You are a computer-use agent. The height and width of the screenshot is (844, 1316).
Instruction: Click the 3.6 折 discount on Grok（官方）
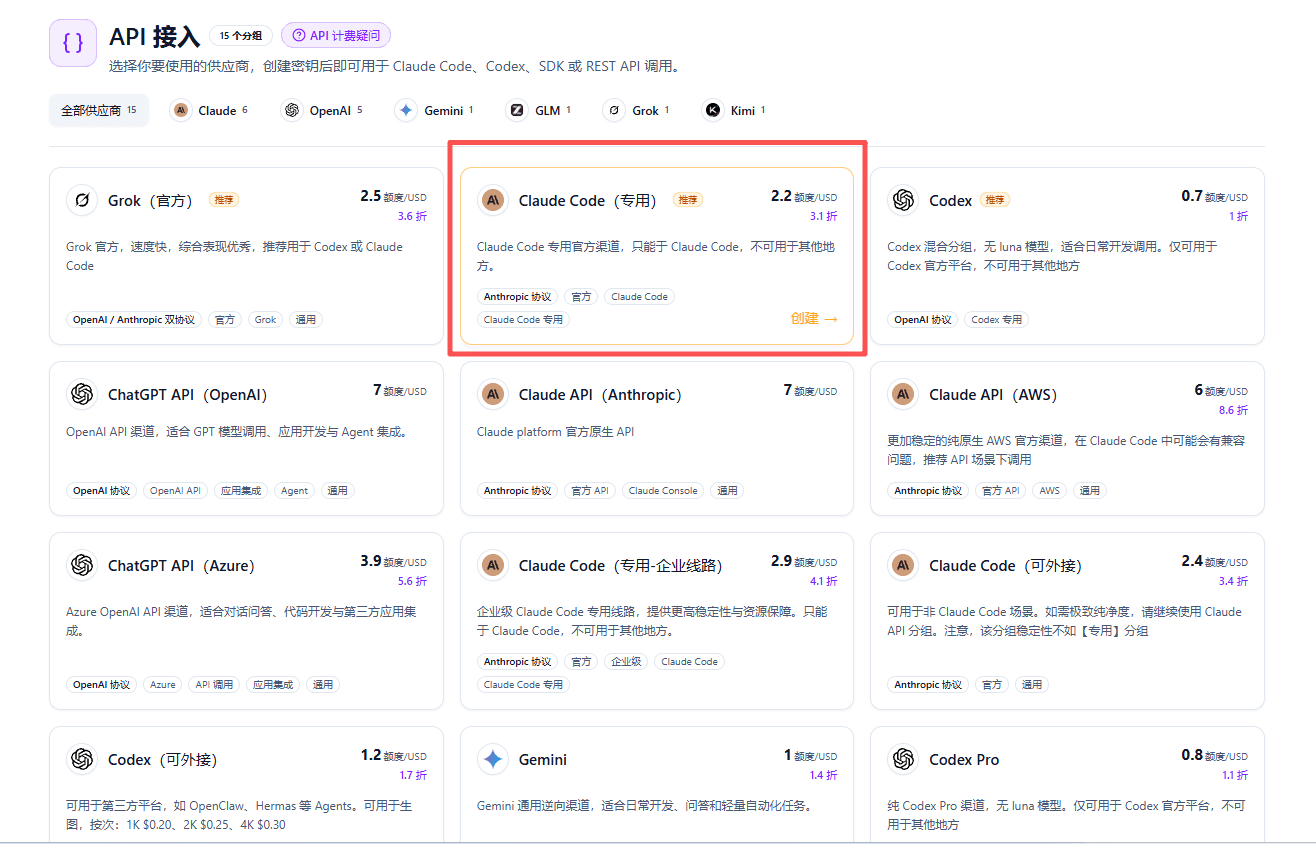412,216
